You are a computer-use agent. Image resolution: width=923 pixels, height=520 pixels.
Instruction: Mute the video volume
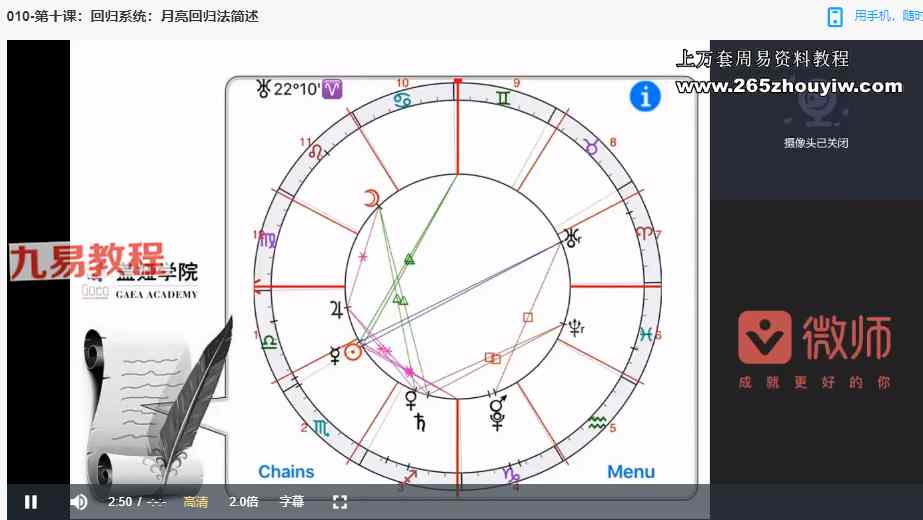(79, 502)
